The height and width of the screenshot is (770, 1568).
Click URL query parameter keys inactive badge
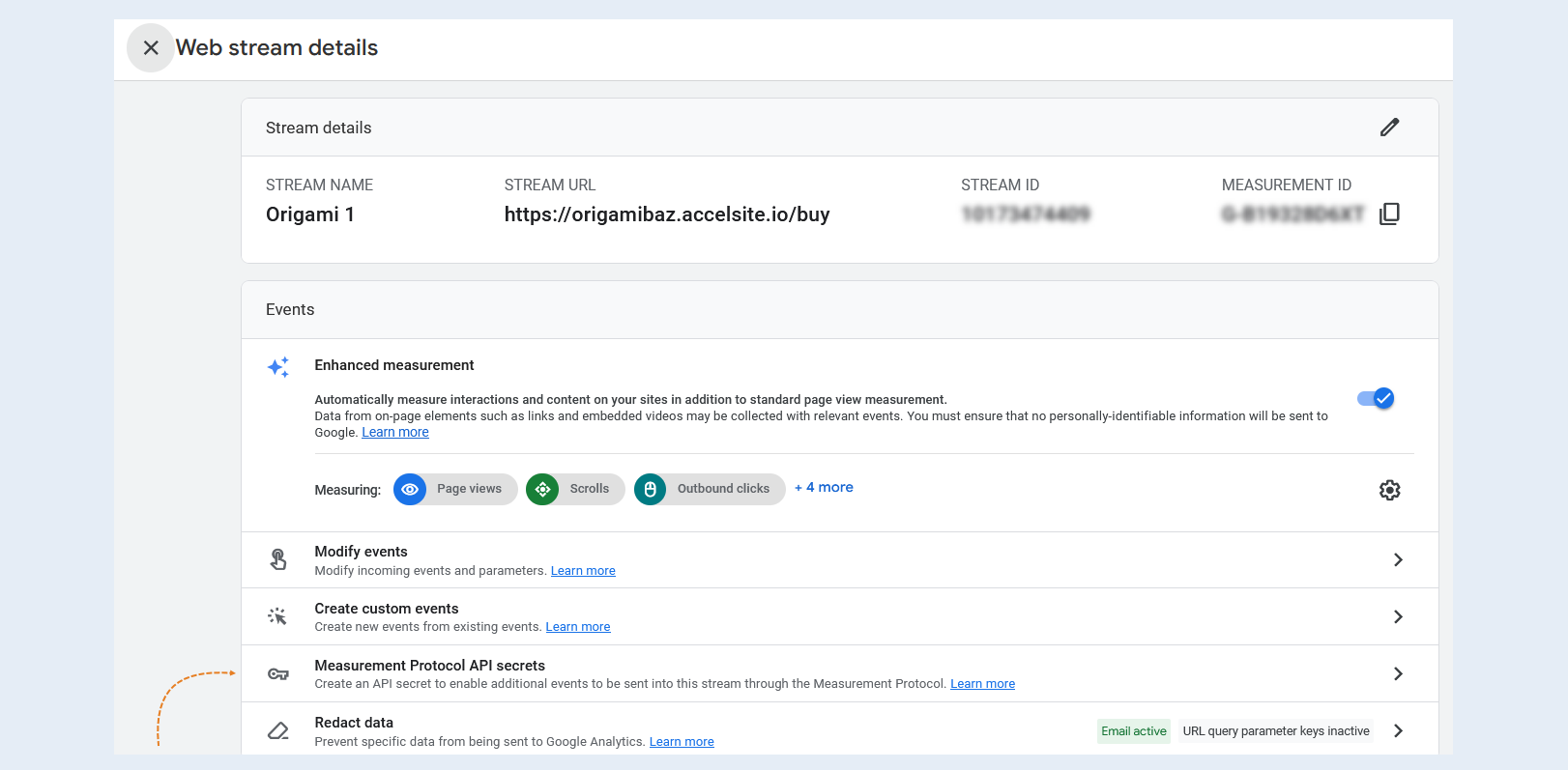[1276, 731]
